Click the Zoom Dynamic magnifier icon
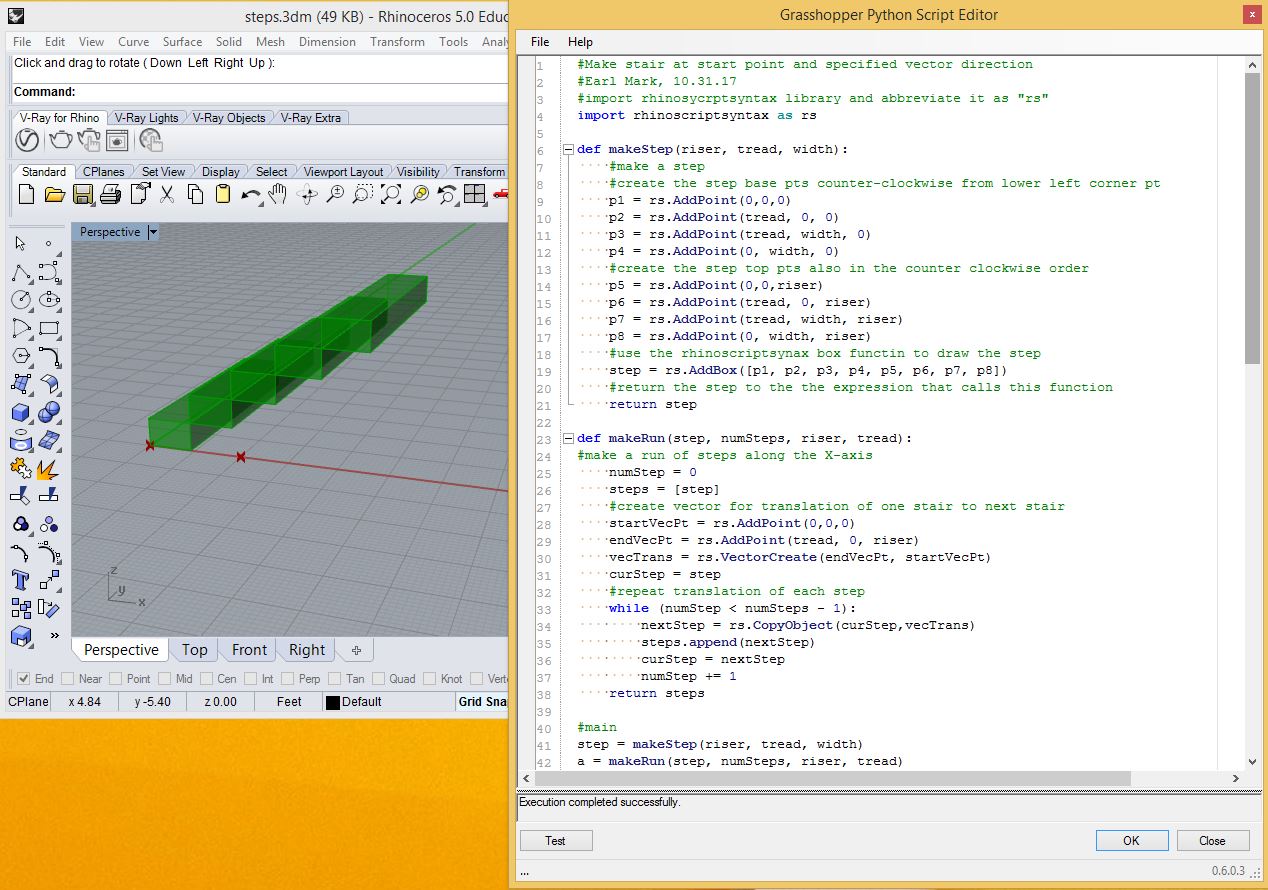The height and width of the screenshot is (890, 1268). [335, 194]
